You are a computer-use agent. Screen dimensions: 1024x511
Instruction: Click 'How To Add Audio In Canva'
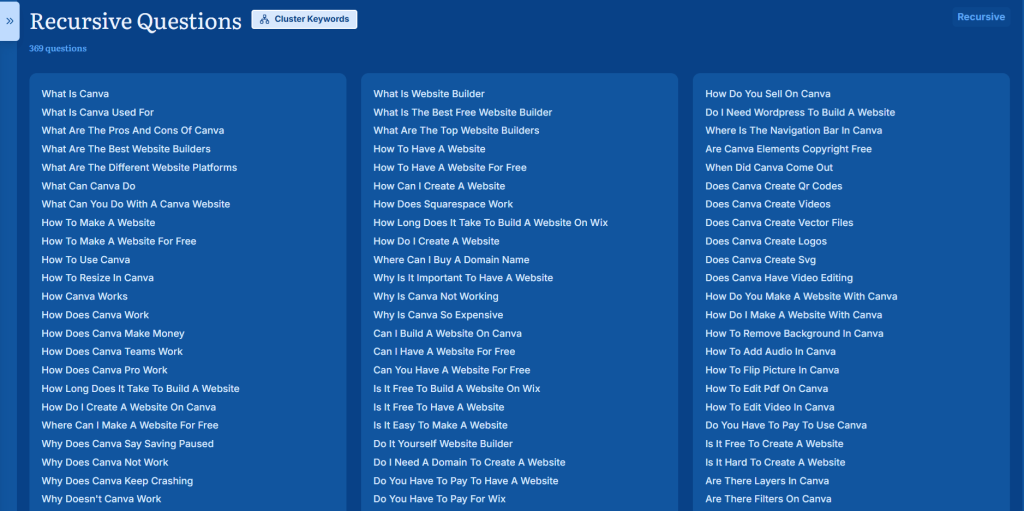coord(771,352)
